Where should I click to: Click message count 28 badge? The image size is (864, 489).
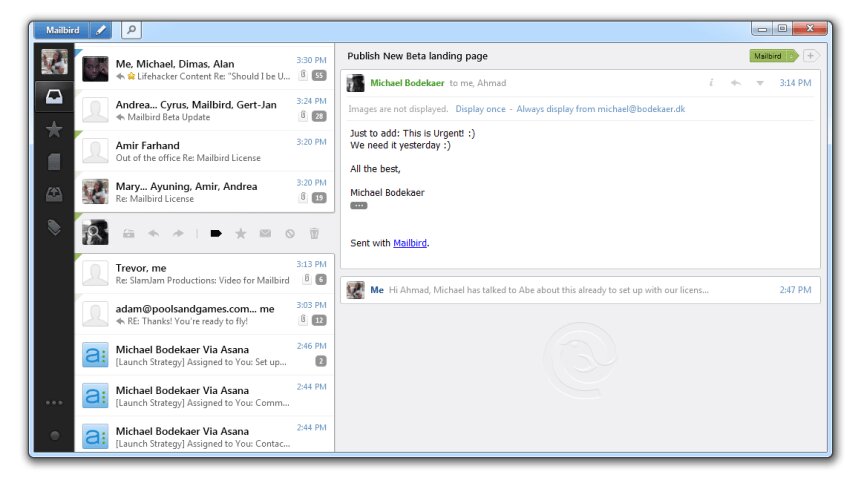tap(319, 116)
